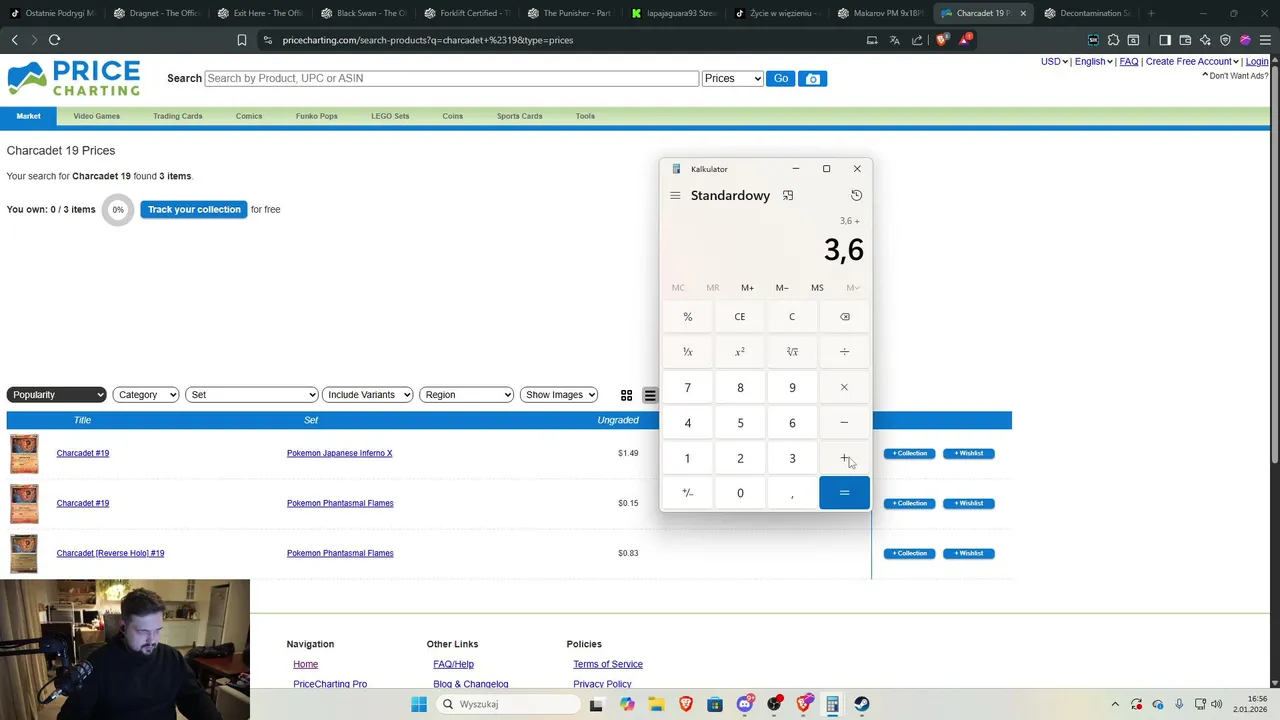Click Track your collection button
1280x720 pixels.
click(194, 210)
